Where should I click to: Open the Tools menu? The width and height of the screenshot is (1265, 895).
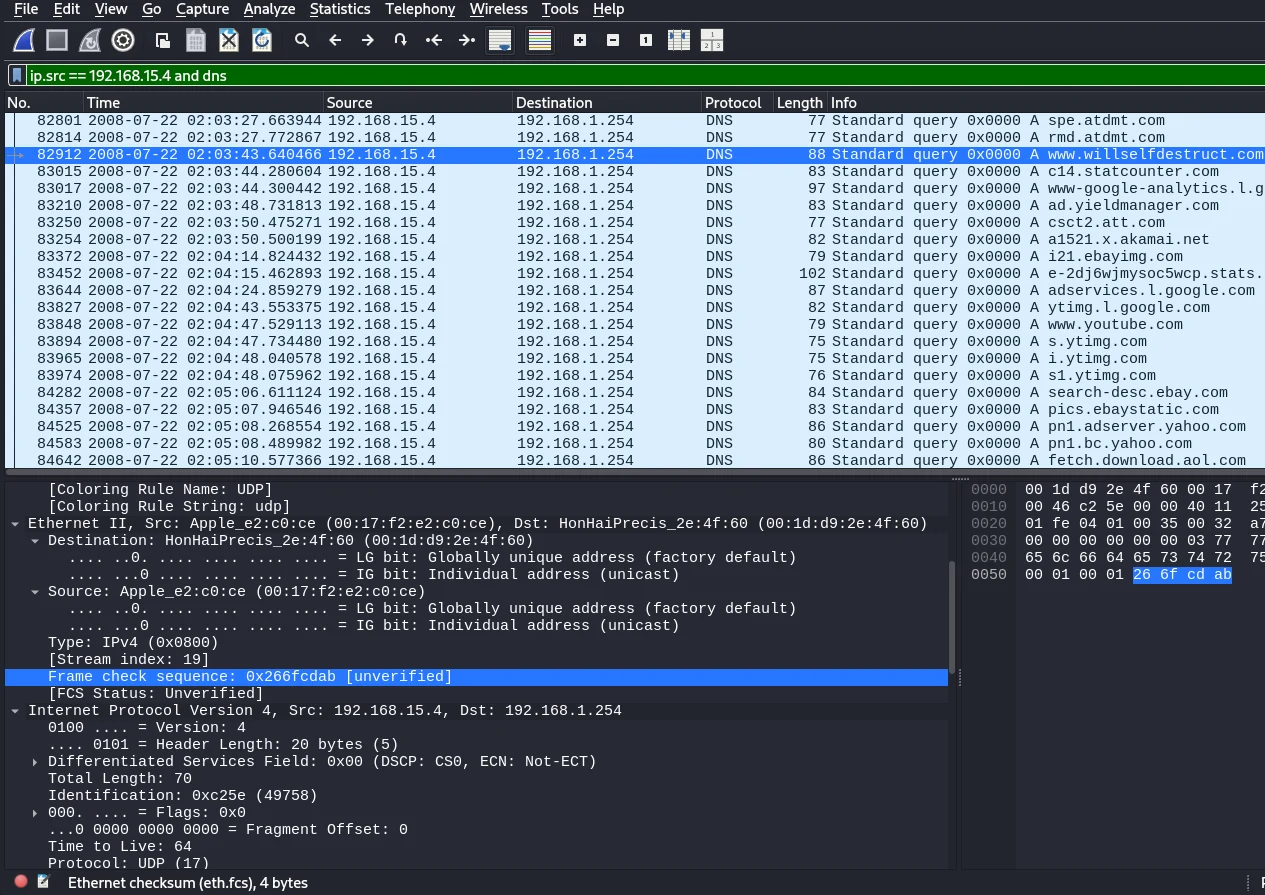point(560,9)
